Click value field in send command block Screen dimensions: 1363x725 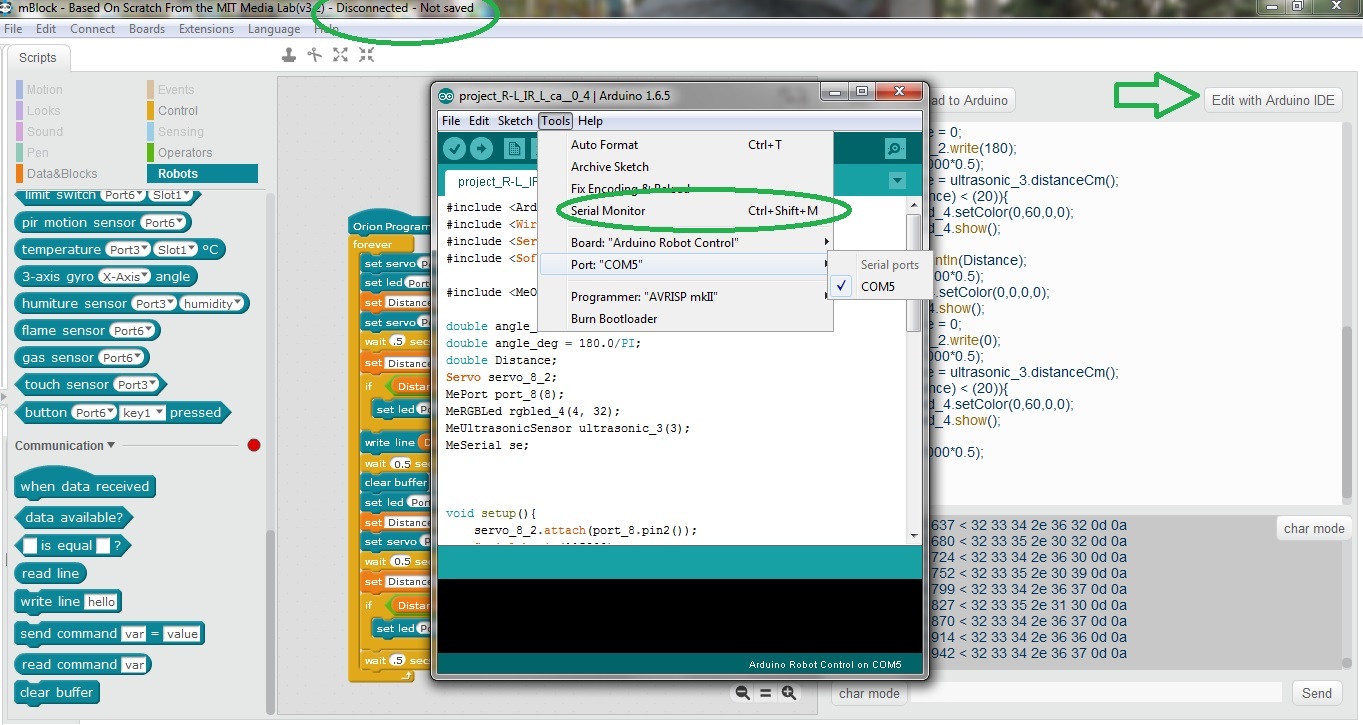[x=181, y=634]
